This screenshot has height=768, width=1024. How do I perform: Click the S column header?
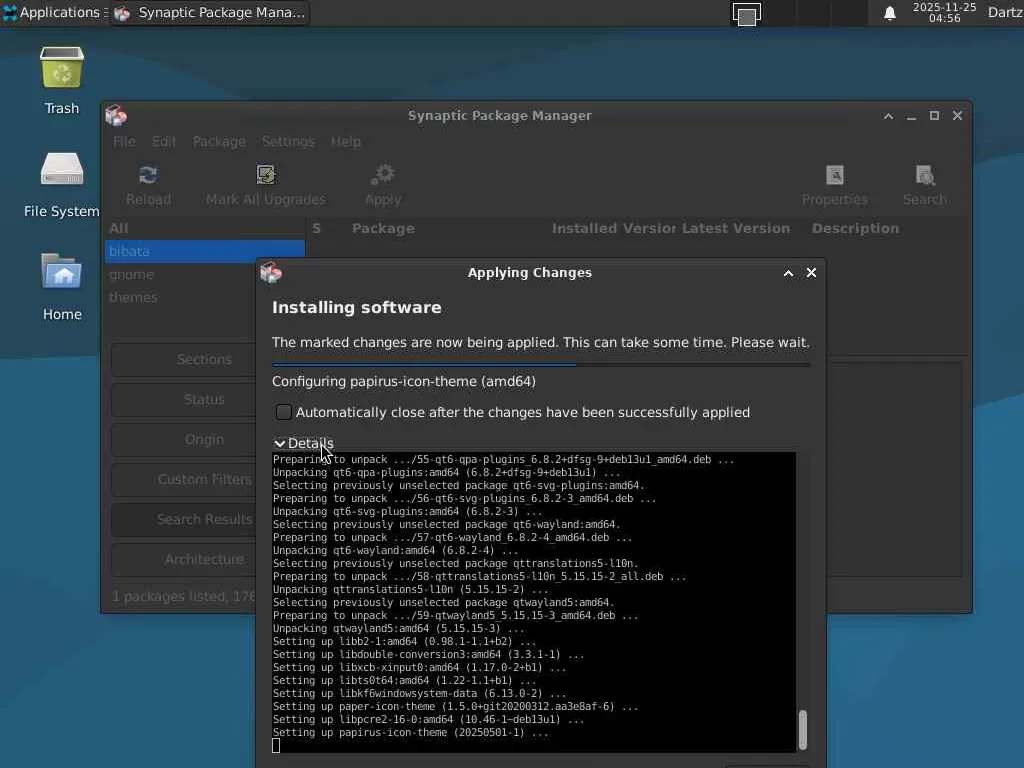coord(317,229)
